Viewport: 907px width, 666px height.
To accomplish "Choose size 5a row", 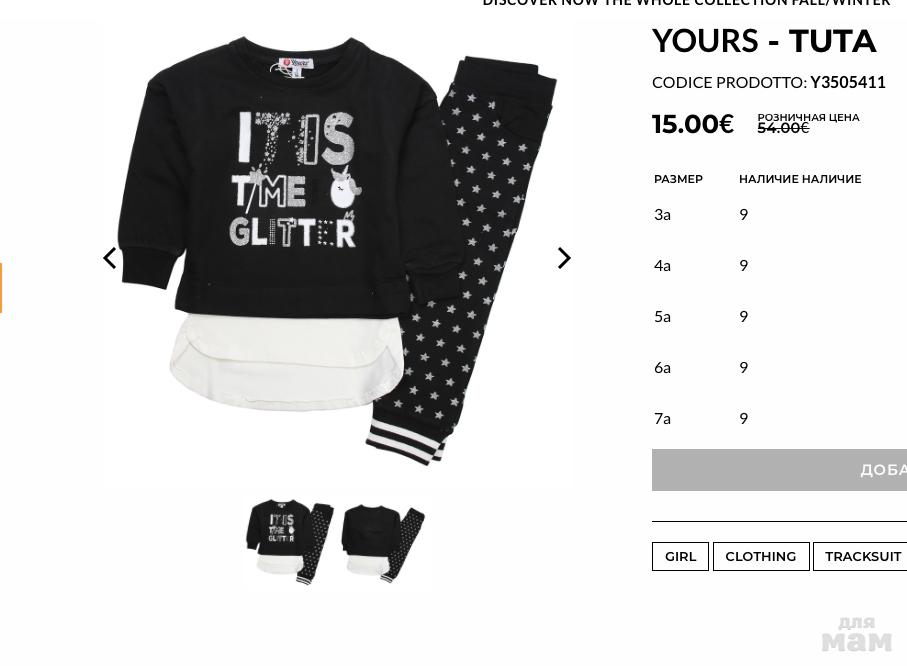I will [x=779, y=317].
